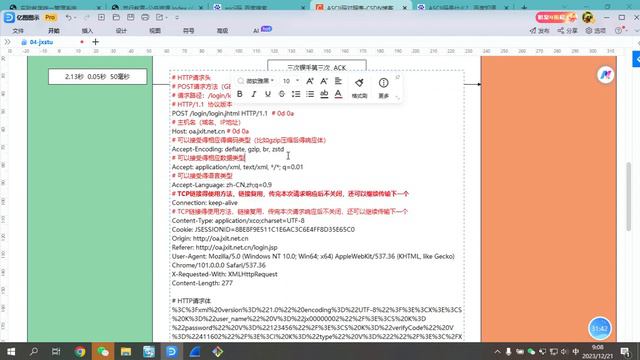Click the 31:42 timer bubble
This screenshot has width=640, height=360.
pyautogui.click(x=600, y=328)
